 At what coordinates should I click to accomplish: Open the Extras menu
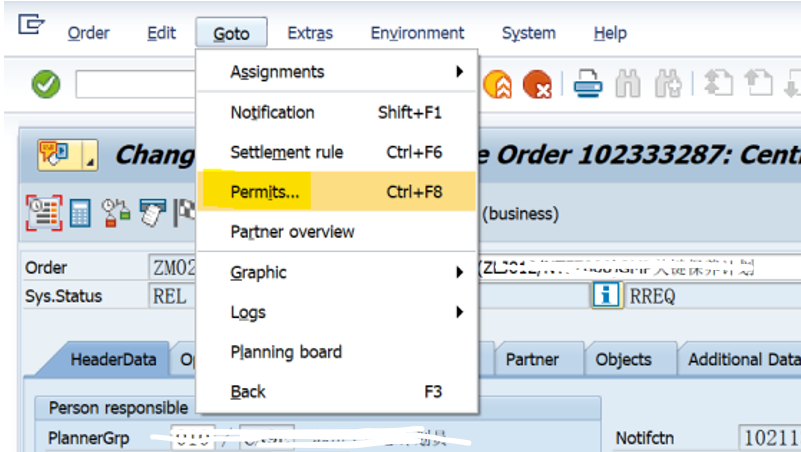click(x=310, y=33)
